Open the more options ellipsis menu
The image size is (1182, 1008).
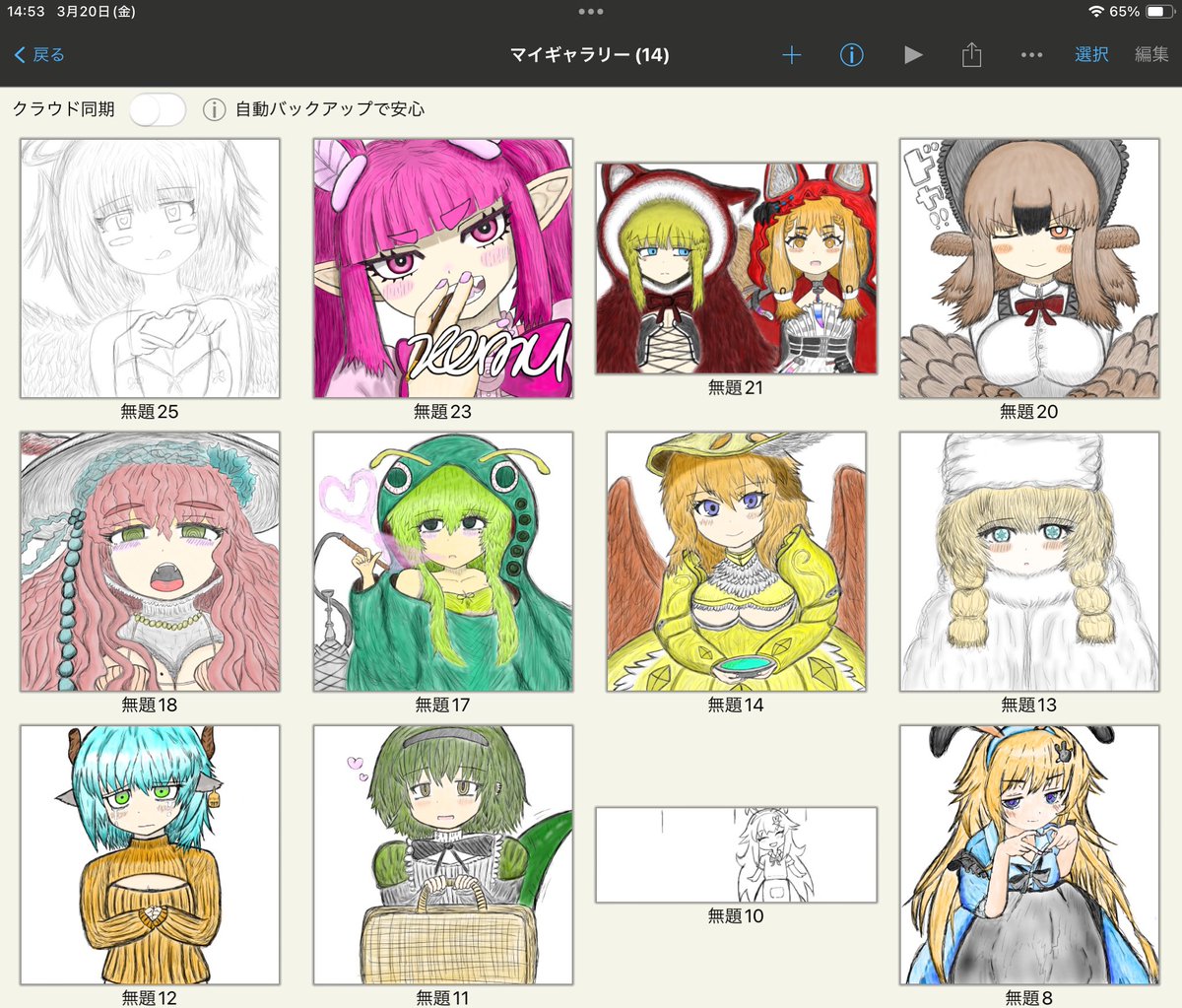click(x=1031, y=55)
